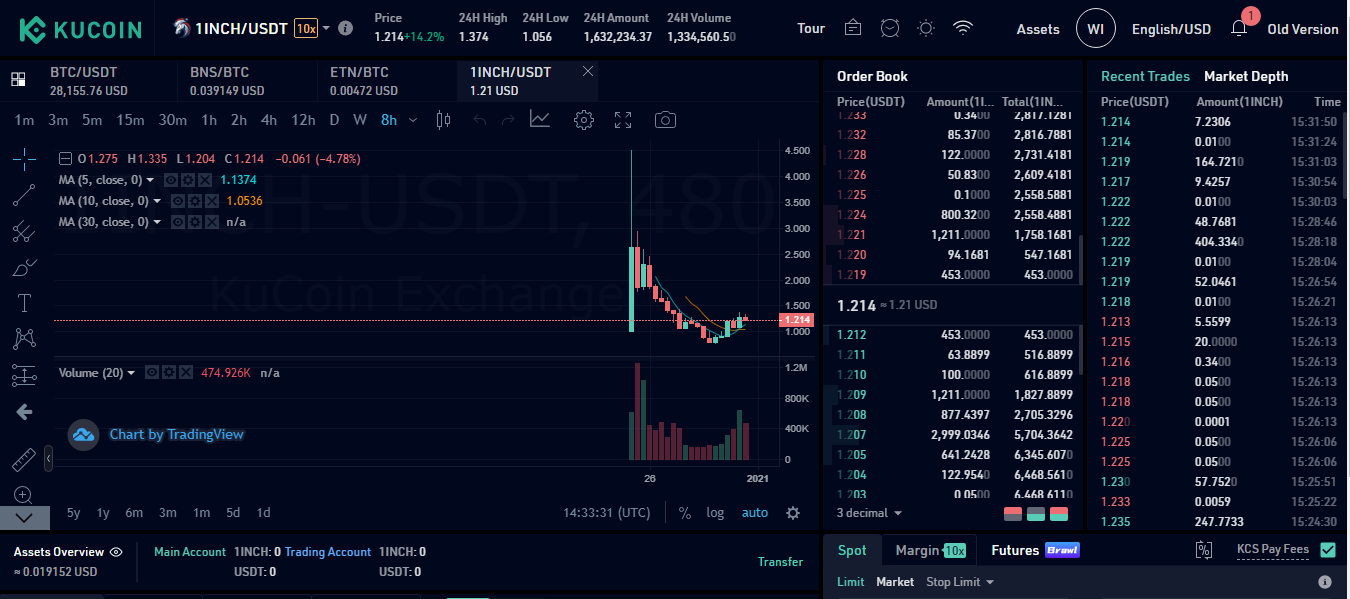This screenshot has height=599, width=1350.
Task: Collapse the OHLC legend box
Action: pyautogui.click(x=65, y=158)
